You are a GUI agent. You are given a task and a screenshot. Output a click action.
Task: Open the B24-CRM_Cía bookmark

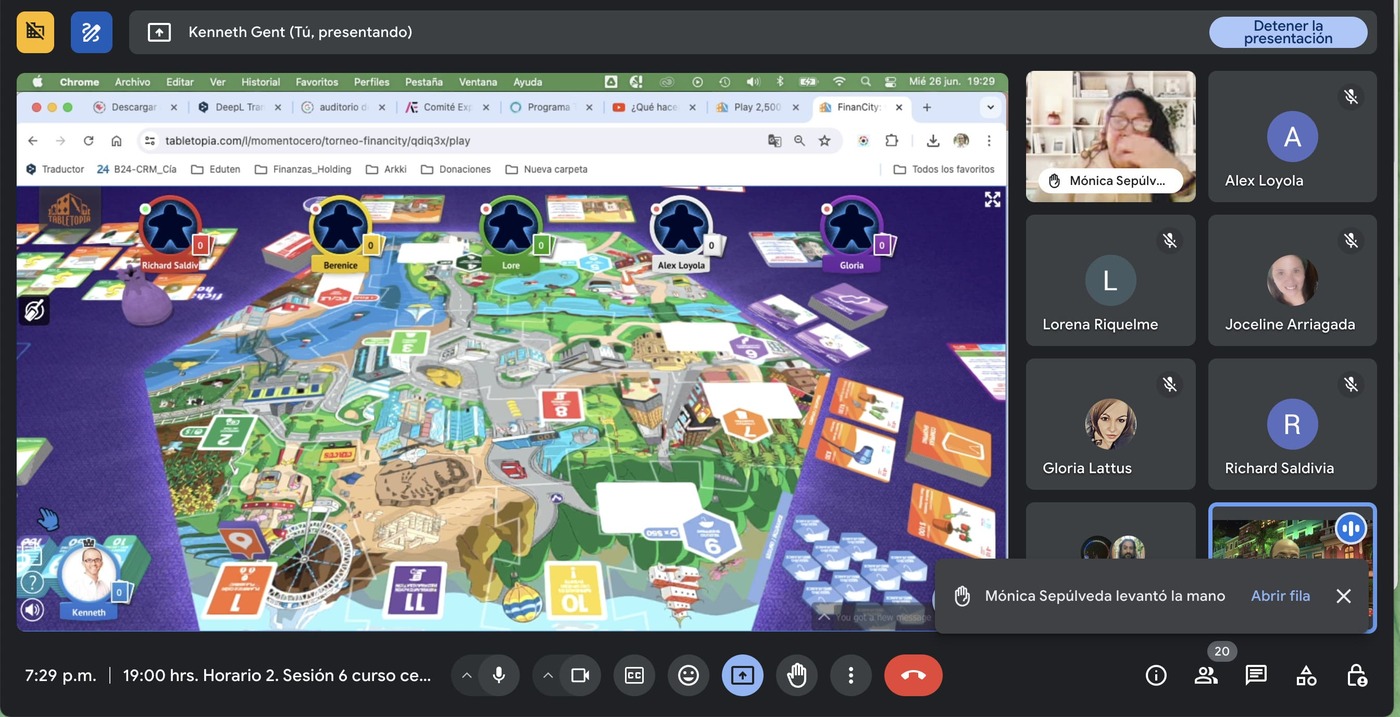point(137,169)
